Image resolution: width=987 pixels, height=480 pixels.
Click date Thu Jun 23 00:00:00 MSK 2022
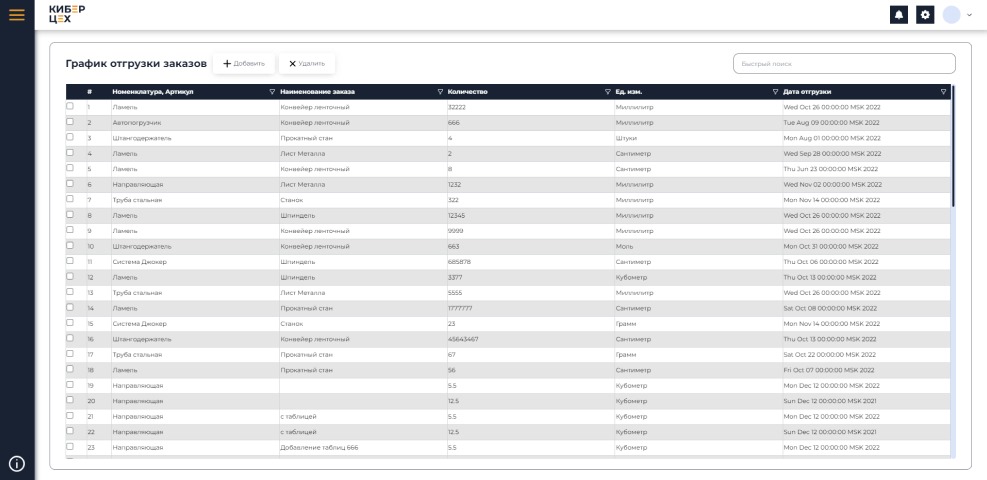866,169
